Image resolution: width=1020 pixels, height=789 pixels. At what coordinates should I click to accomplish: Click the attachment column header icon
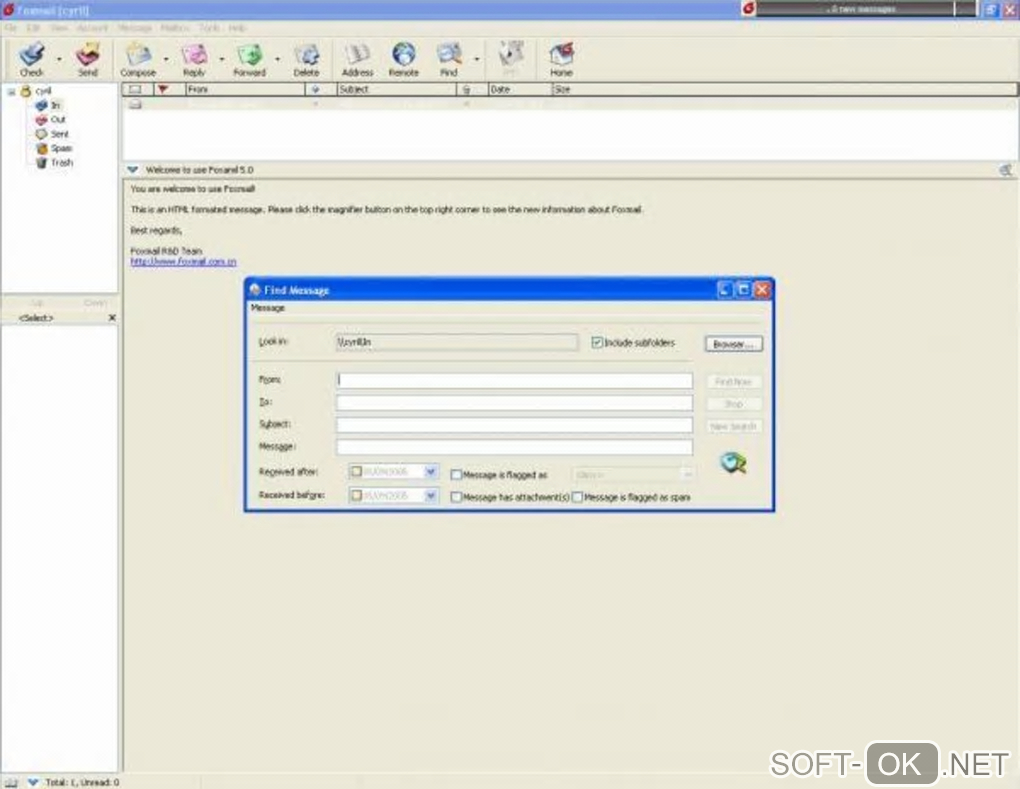[466, 90]
